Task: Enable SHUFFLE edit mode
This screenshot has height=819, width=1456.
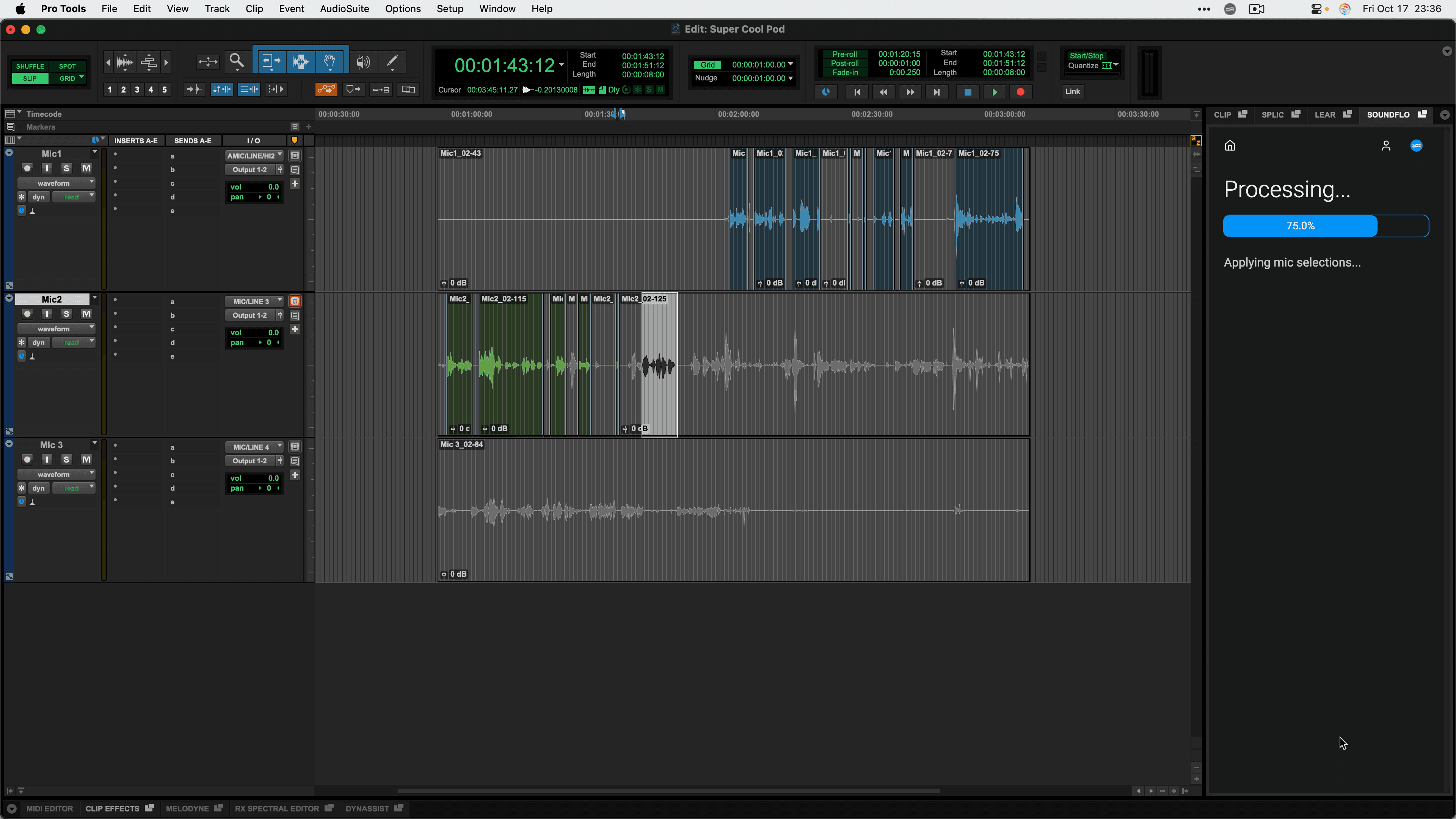Action: 30,66
